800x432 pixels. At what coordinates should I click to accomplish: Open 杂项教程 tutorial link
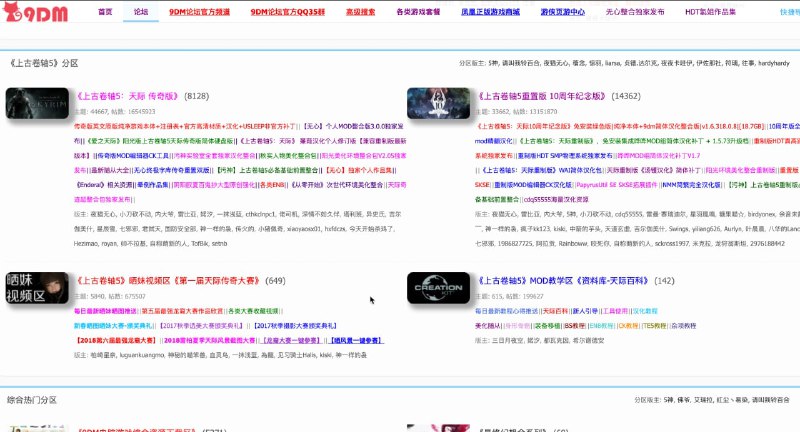tap(684, 325)
